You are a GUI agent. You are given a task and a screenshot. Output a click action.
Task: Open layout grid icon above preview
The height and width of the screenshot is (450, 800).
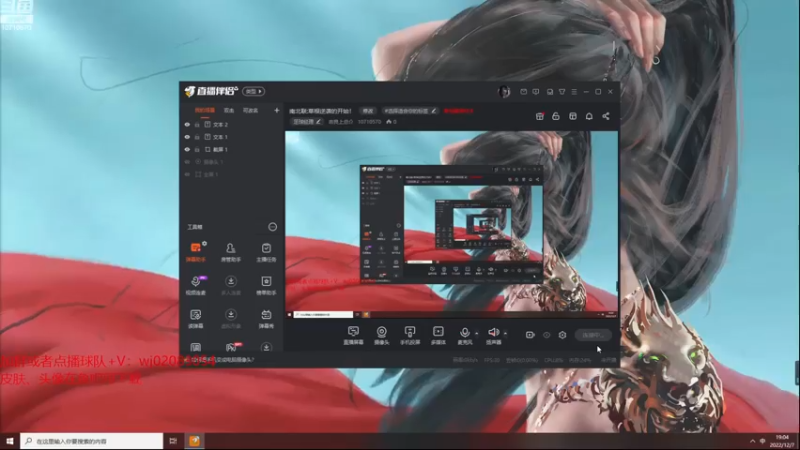click(573, 116)
